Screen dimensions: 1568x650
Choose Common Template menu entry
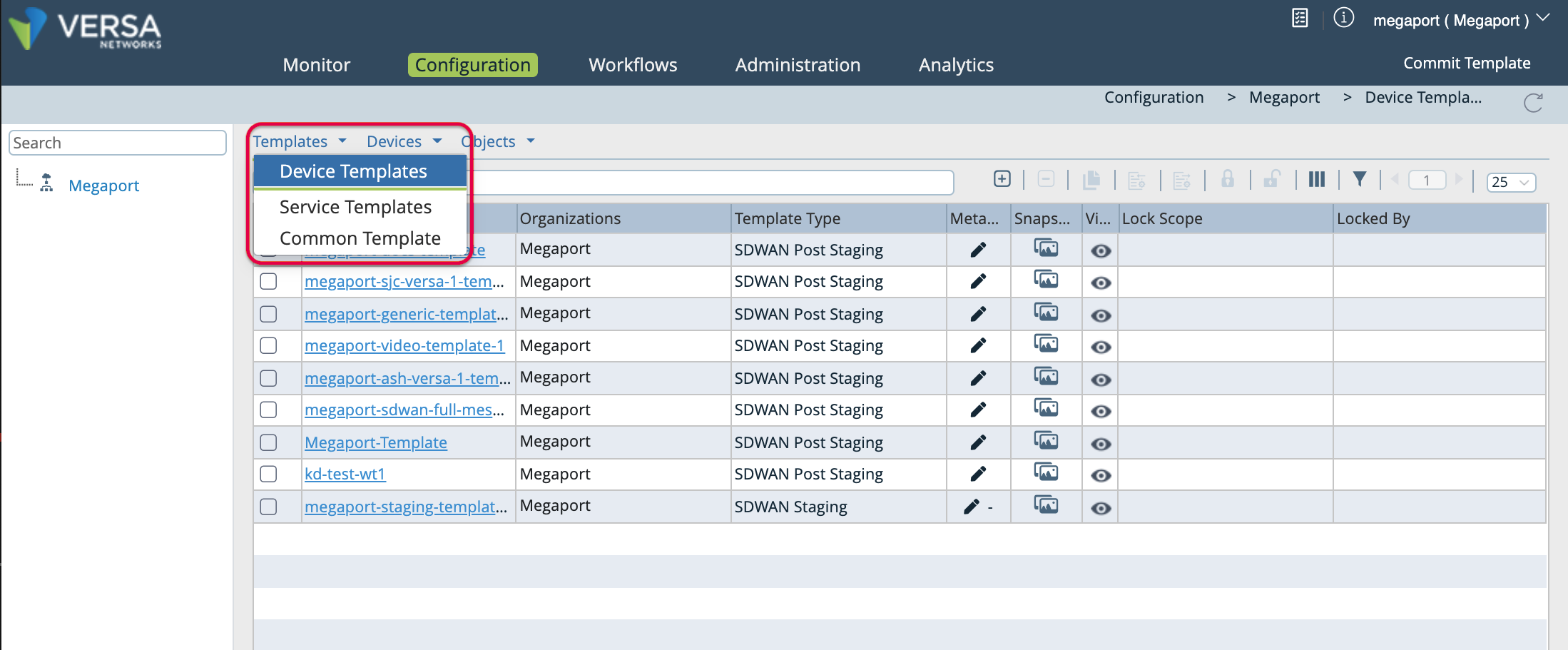pyautogui.click(x=360, y=238)
